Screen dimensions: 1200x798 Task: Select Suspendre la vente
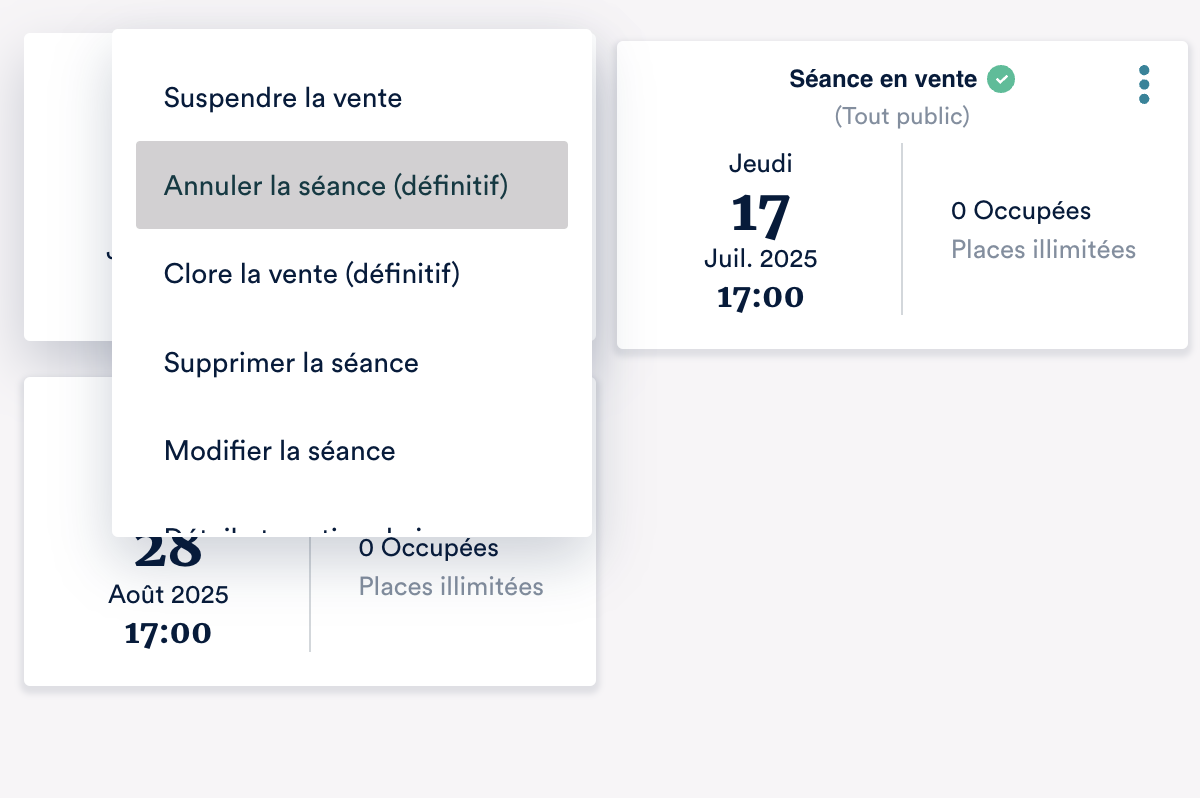283,98
